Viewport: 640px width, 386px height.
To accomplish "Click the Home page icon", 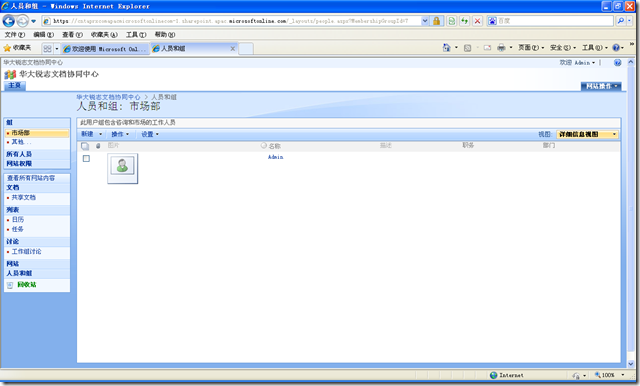I will (x=447, y=48).
